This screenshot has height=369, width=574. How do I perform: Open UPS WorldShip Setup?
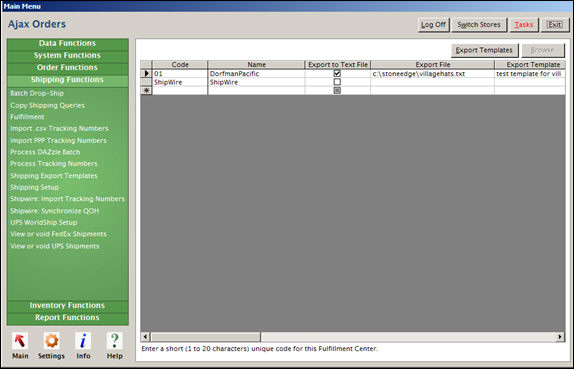[x=44, y=222]
